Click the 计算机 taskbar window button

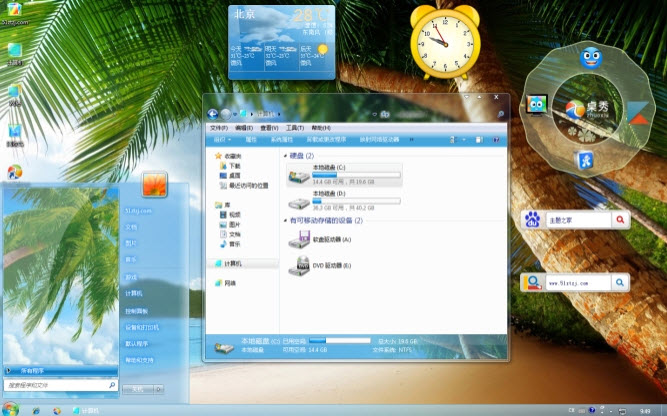86,410
